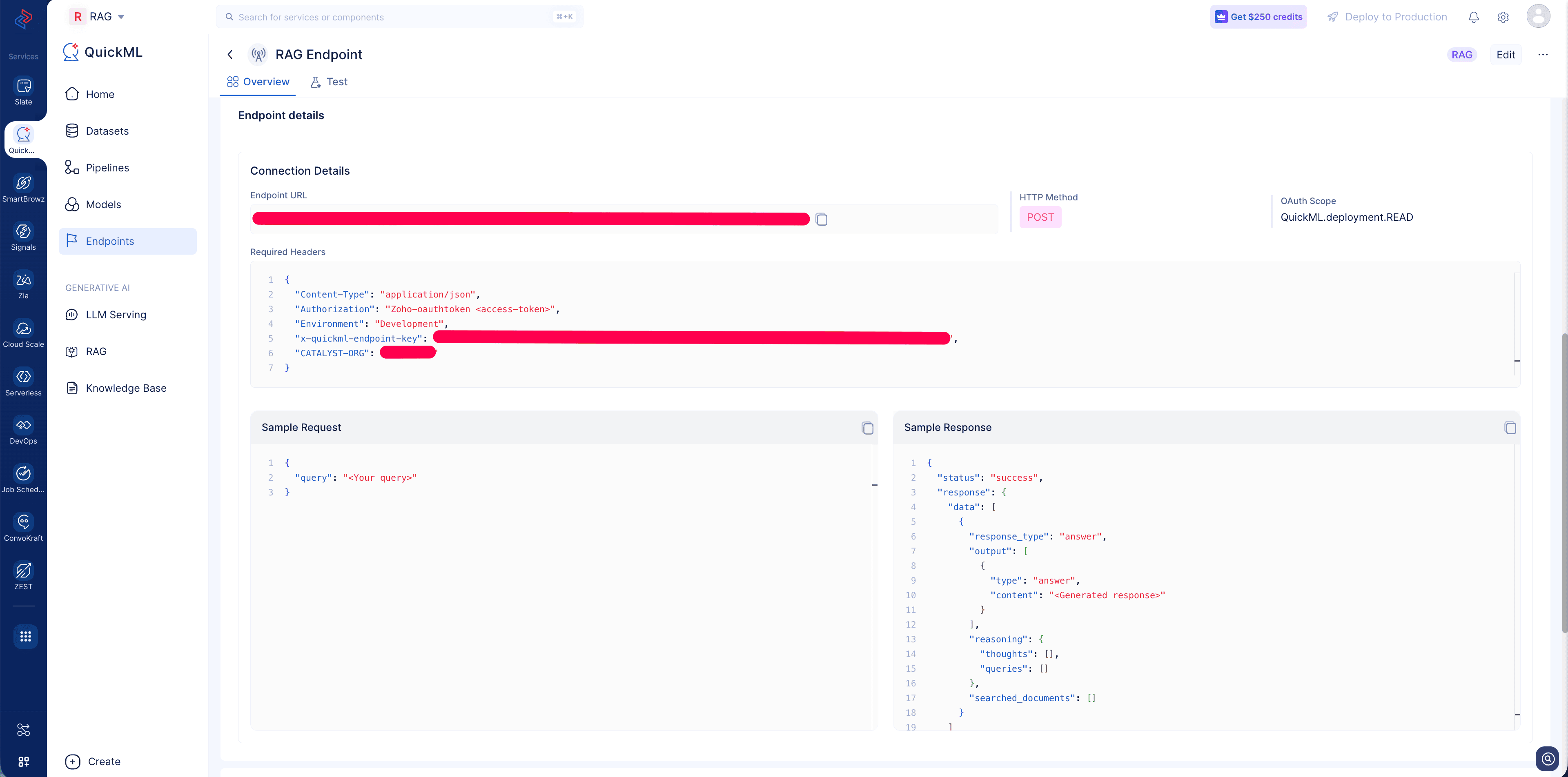Open the ZEST service
The height and width of the screenshot is (777, 1568).
(x=23, y=576)
